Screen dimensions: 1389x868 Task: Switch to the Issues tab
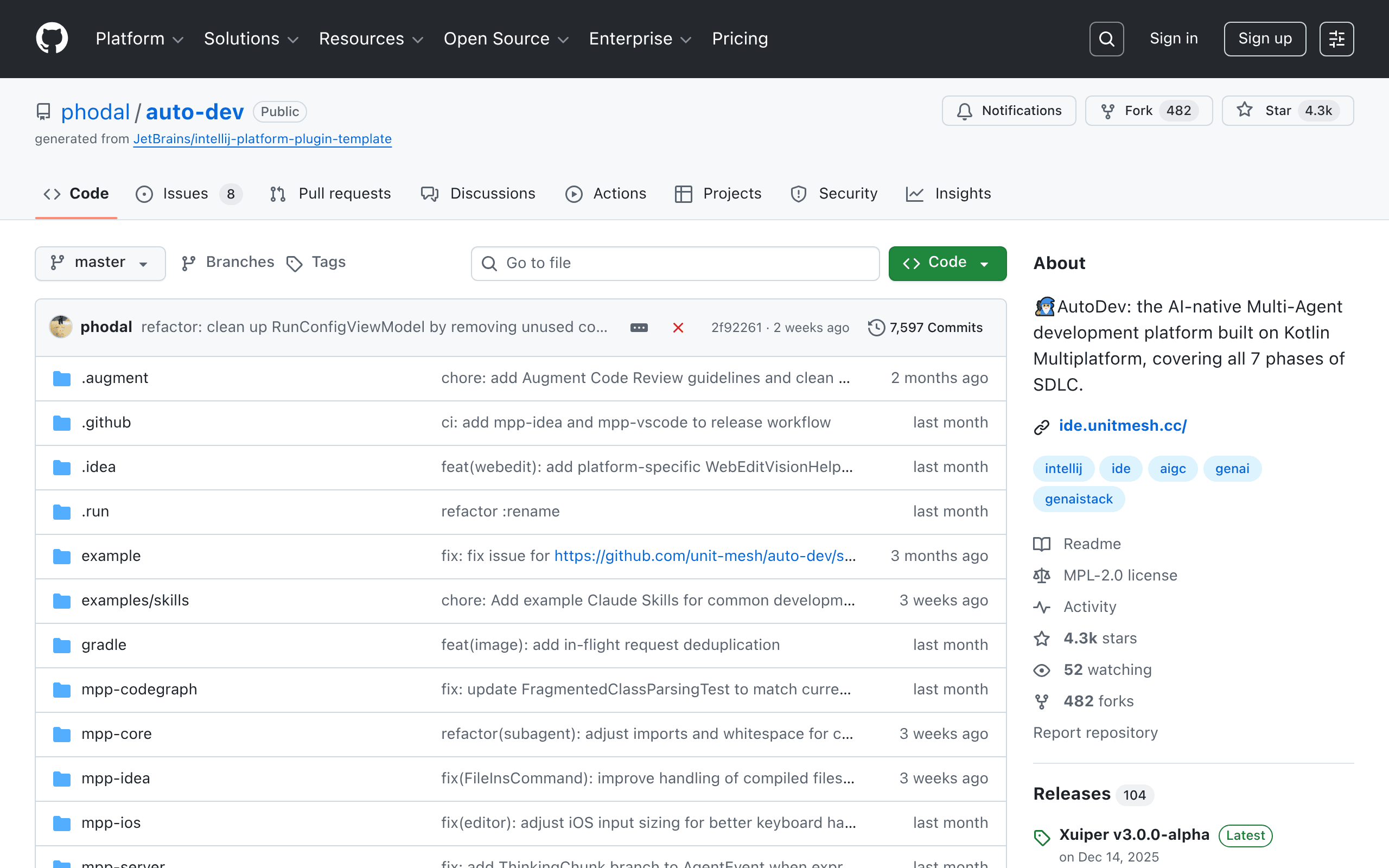click(189, 194)
